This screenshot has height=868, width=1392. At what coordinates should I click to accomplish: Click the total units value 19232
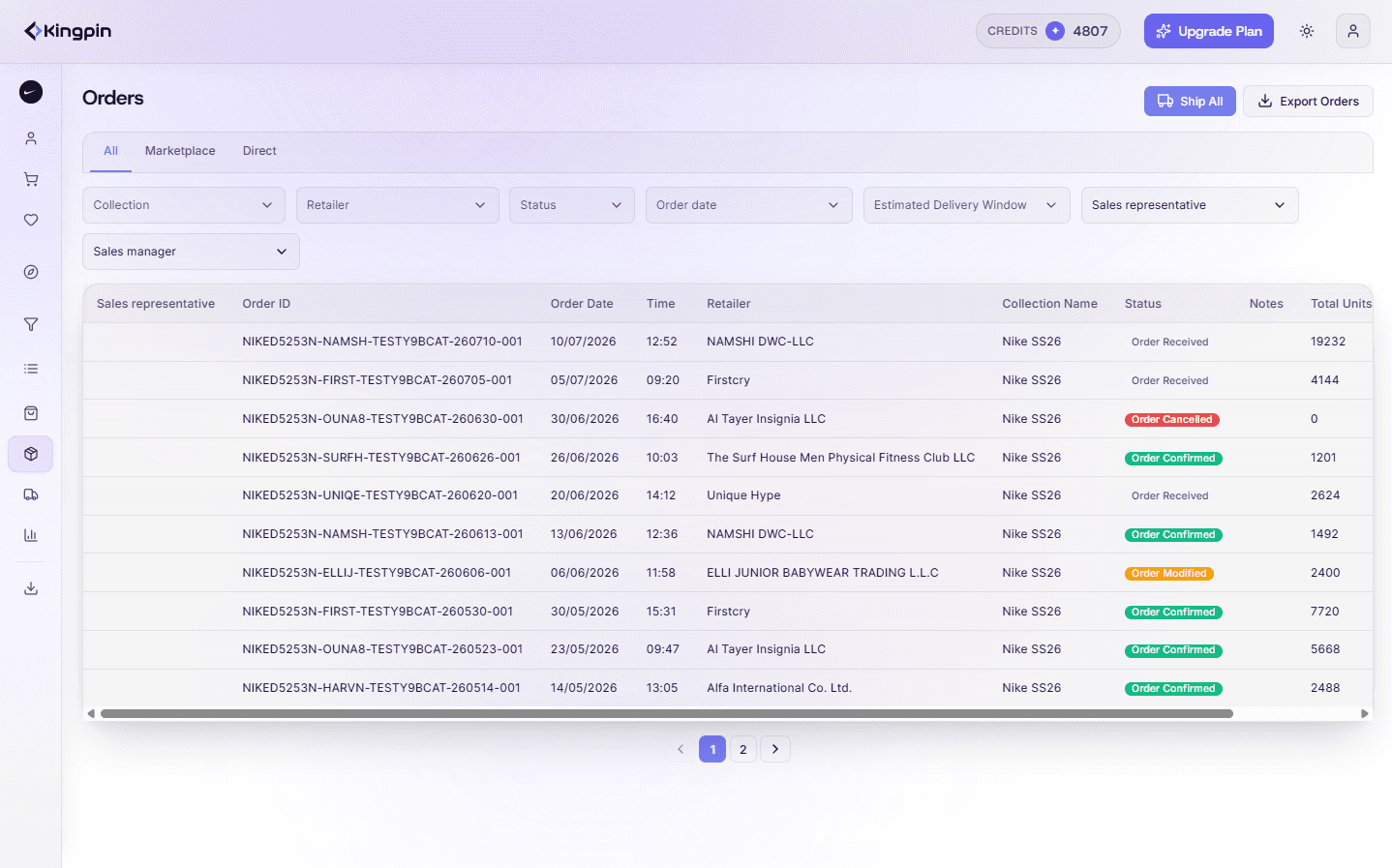pyautogui.click(x=1328, y=342)
